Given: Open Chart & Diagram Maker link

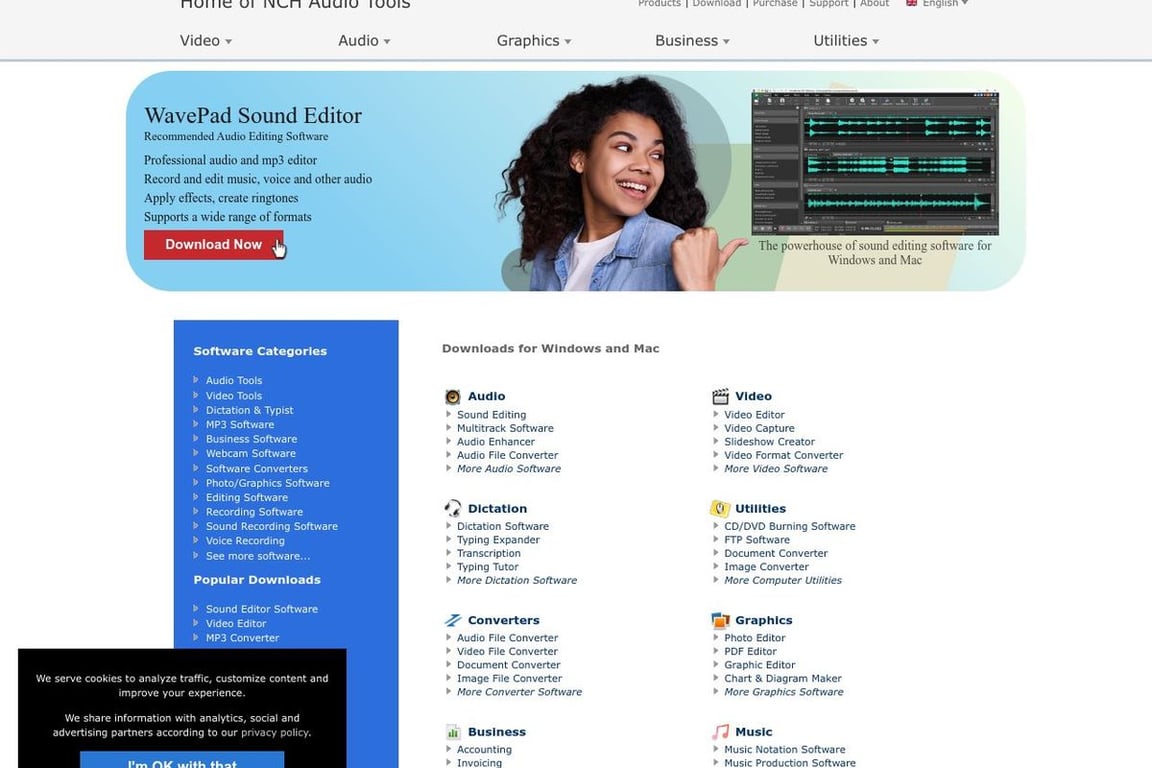Looking at the screenshot, I should tap(783, 679).
